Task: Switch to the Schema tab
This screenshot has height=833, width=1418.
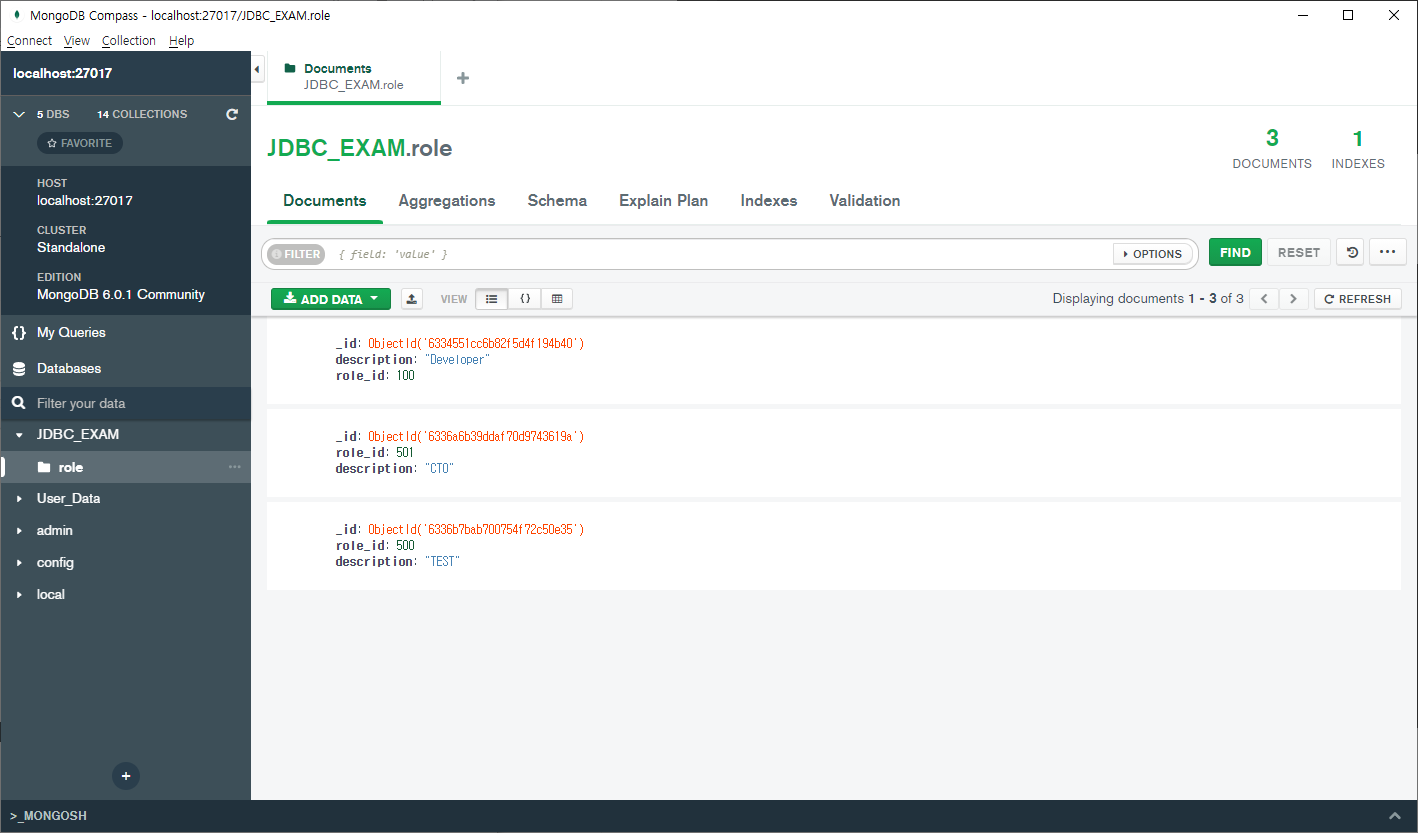Action: [557, 201]
